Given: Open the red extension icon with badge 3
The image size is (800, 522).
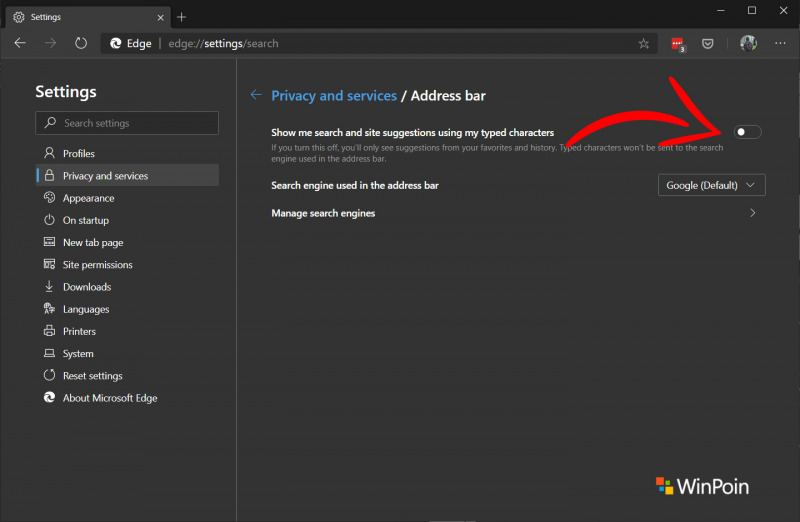Looking at the screenshot, I should (x=678, y=44).
